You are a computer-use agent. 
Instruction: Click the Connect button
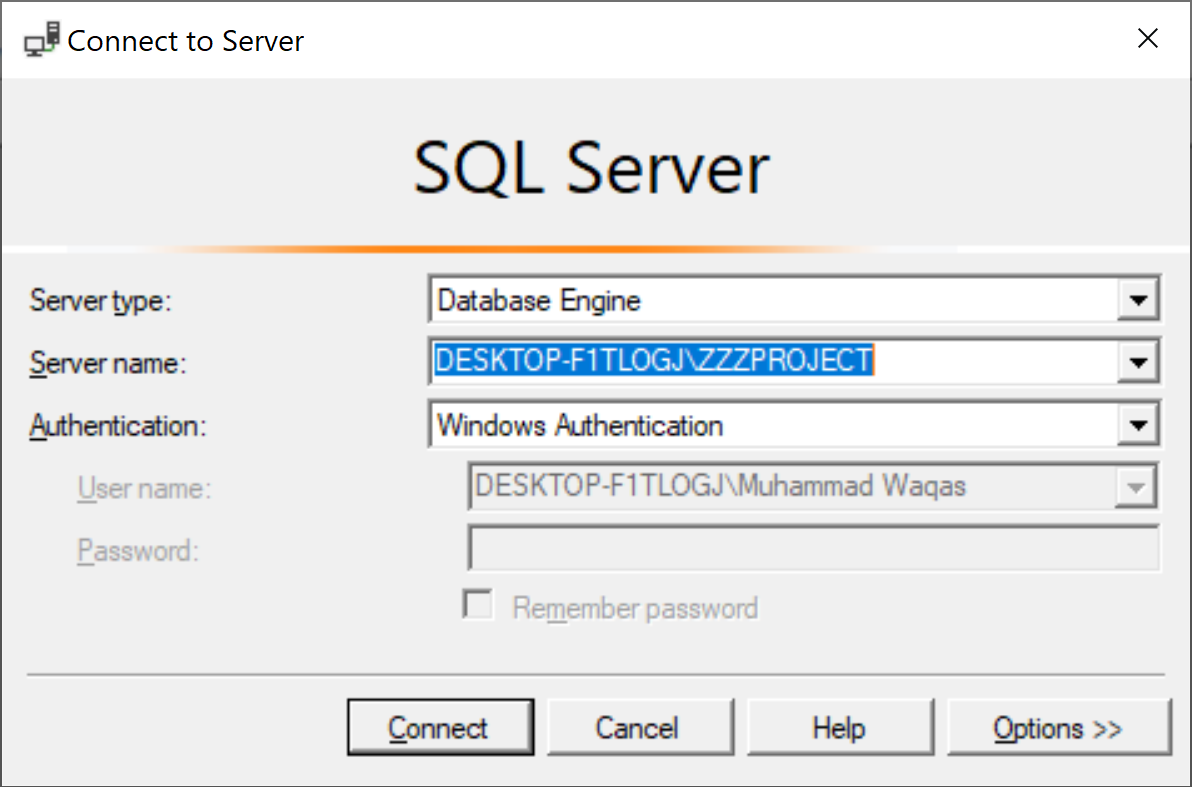440,728
